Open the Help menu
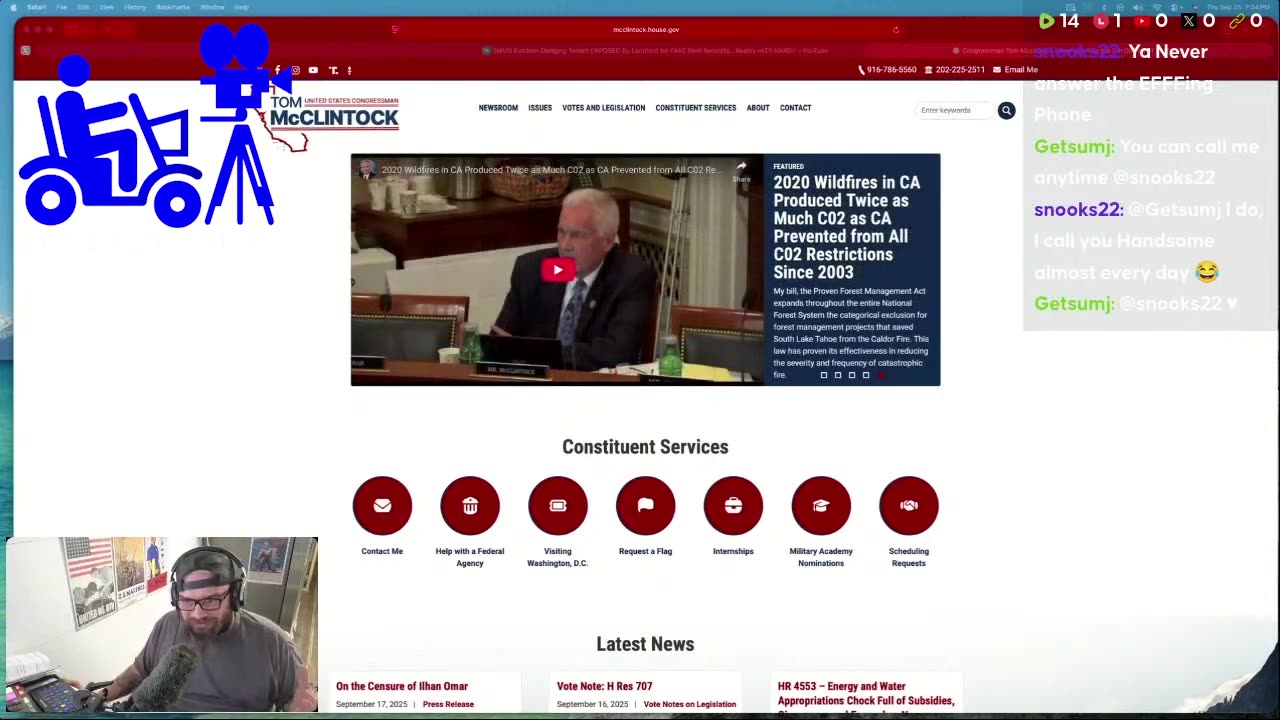Screen dimensions: 1280x720 [x=242, y=7]
